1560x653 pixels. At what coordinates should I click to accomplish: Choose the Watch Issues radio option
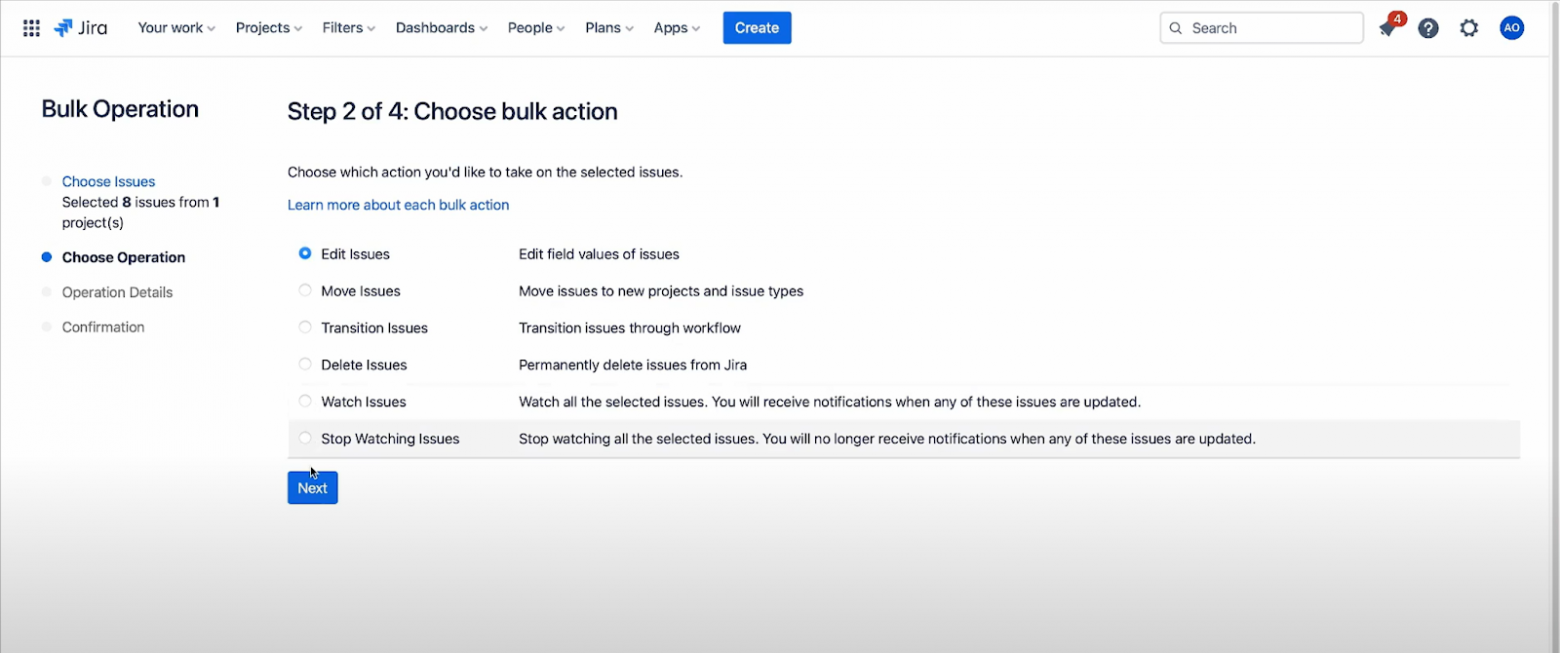pos(305,402)
